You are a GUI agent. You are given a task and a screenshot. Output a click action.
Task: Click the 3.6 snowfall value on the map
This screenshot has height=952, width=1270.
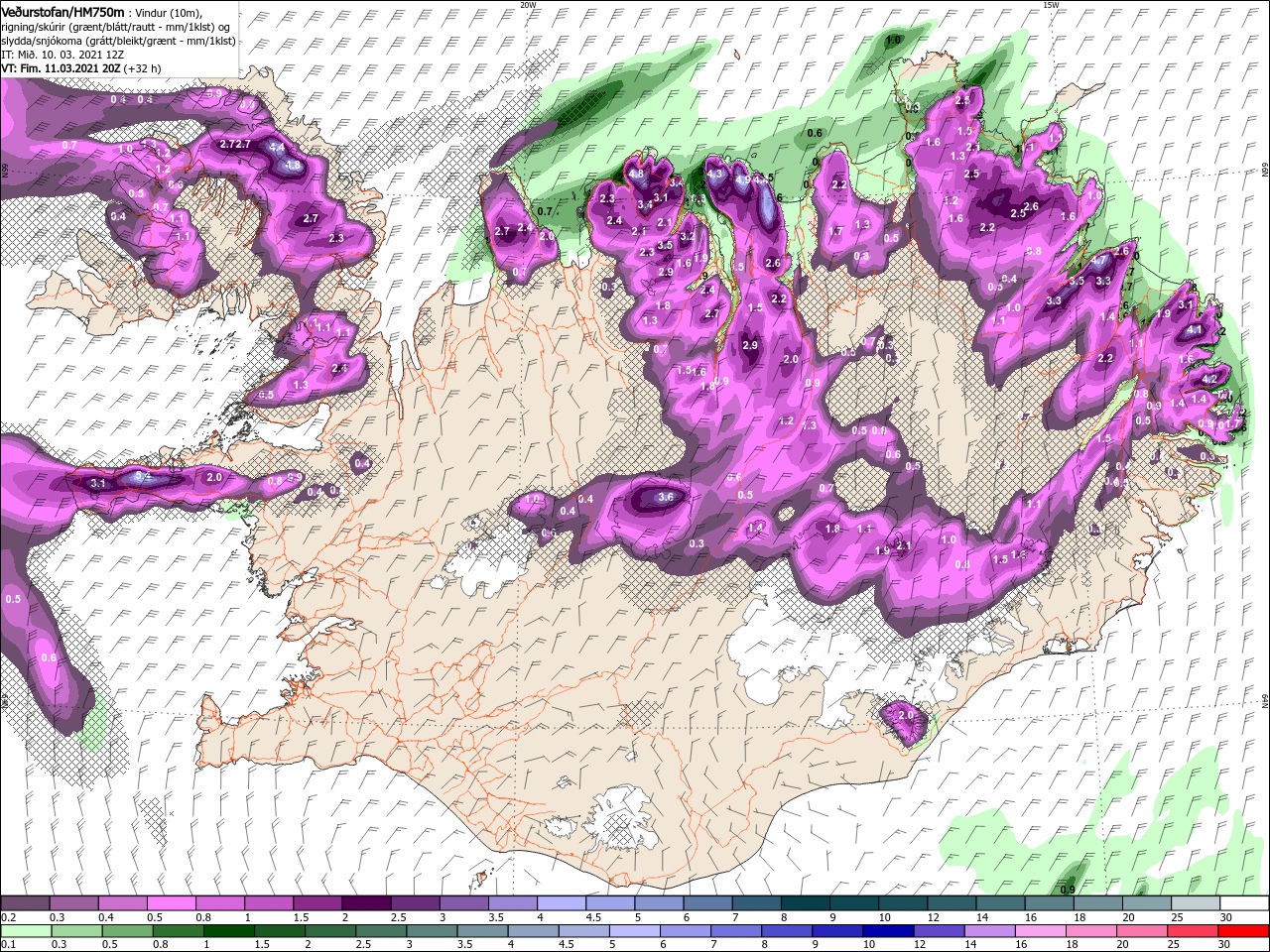tap(666, 498)
